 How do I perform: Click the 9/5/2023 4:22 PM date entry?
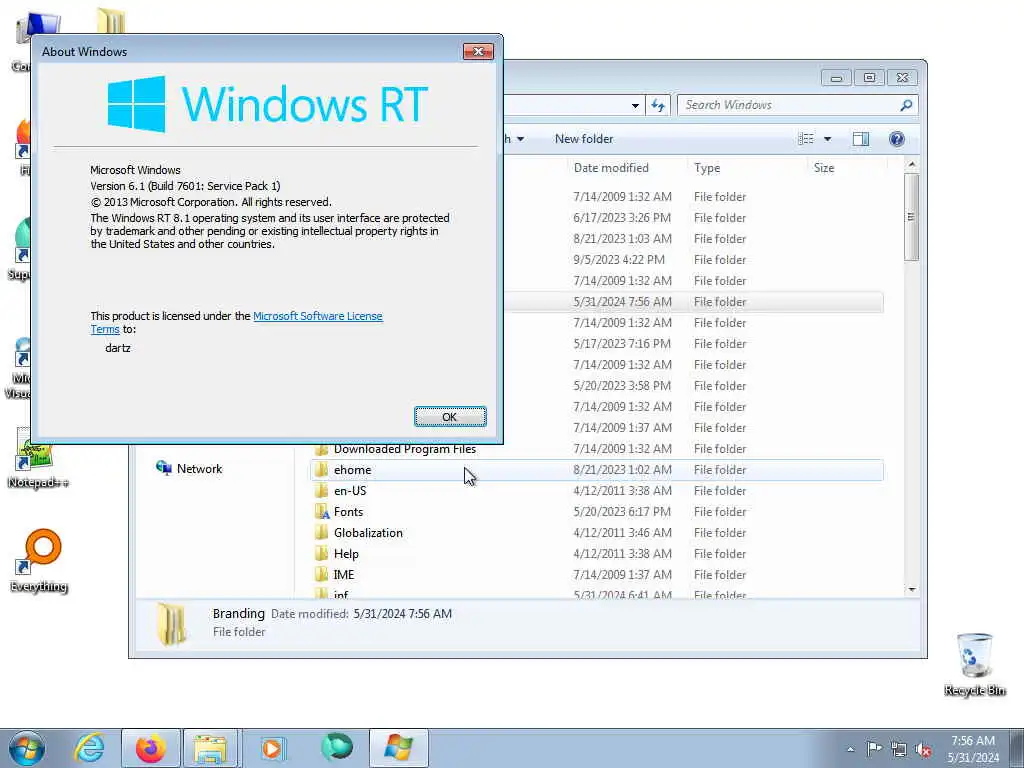(x=619, y=259)
